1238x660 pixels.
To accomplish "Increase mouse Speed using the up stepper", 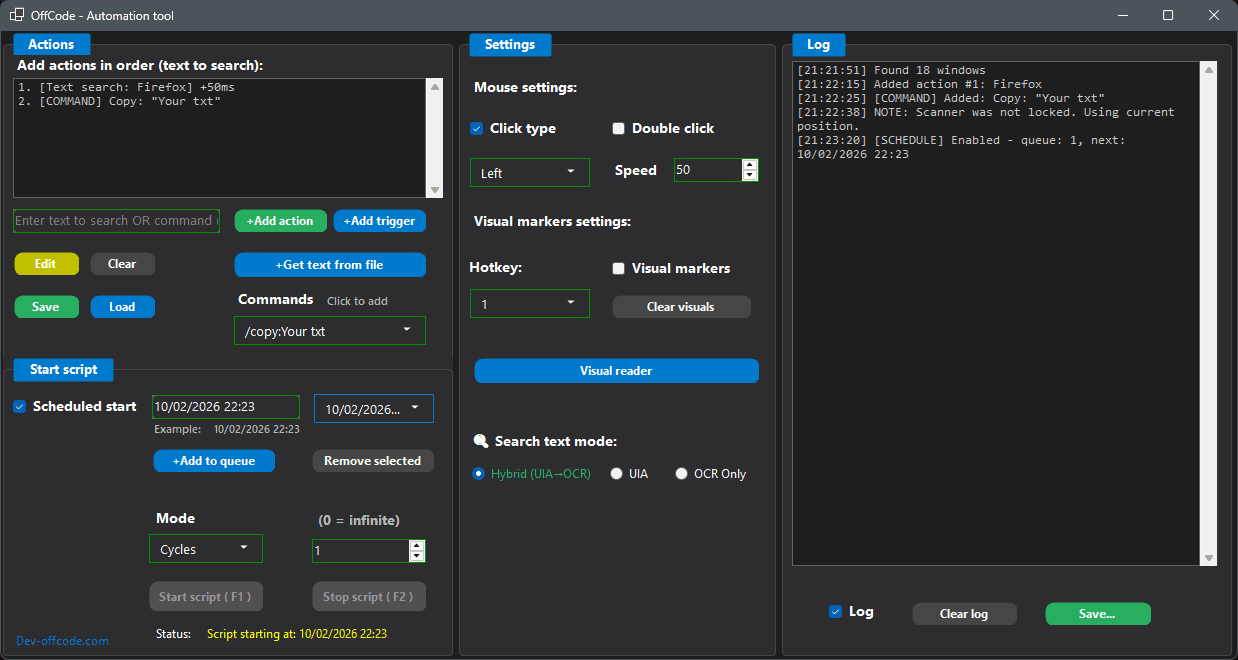I will tap(749, 164).
